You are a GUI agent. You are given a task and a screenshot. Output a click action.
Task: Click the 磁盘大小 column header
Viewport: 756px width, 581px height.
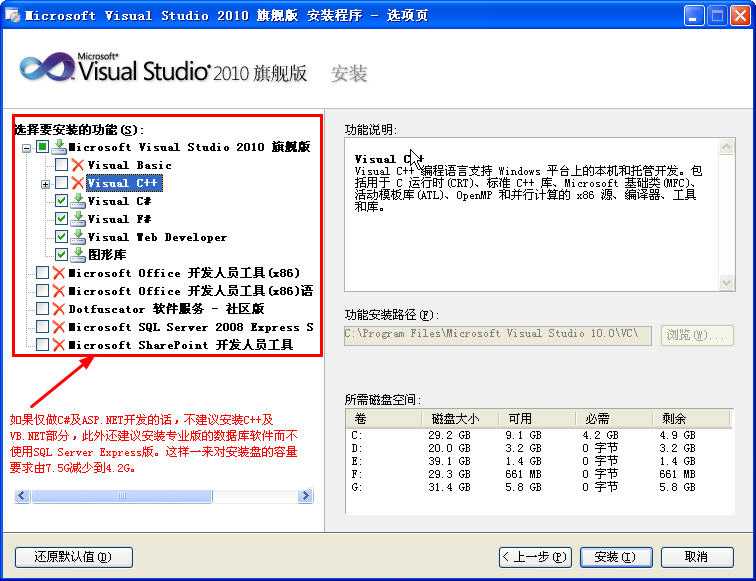tap(460, 419)
